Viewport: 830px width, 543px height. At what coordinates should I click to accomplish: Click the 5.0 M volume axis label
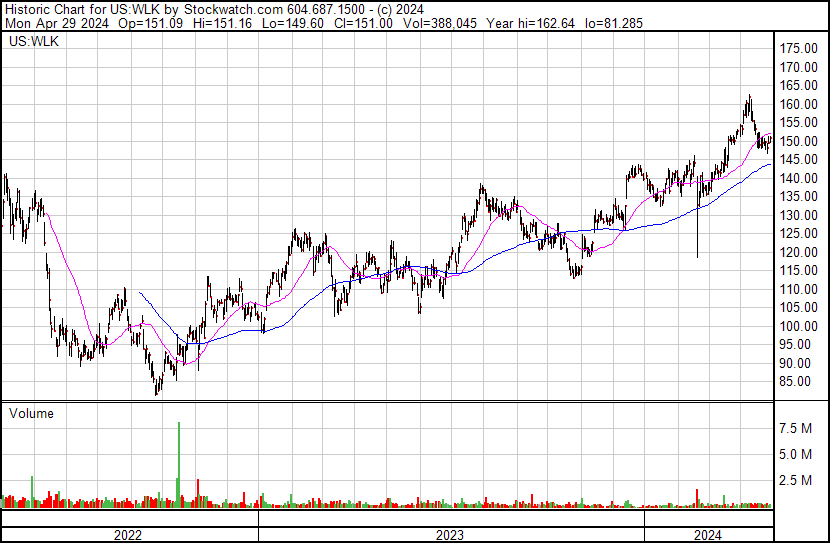[798, 455]
